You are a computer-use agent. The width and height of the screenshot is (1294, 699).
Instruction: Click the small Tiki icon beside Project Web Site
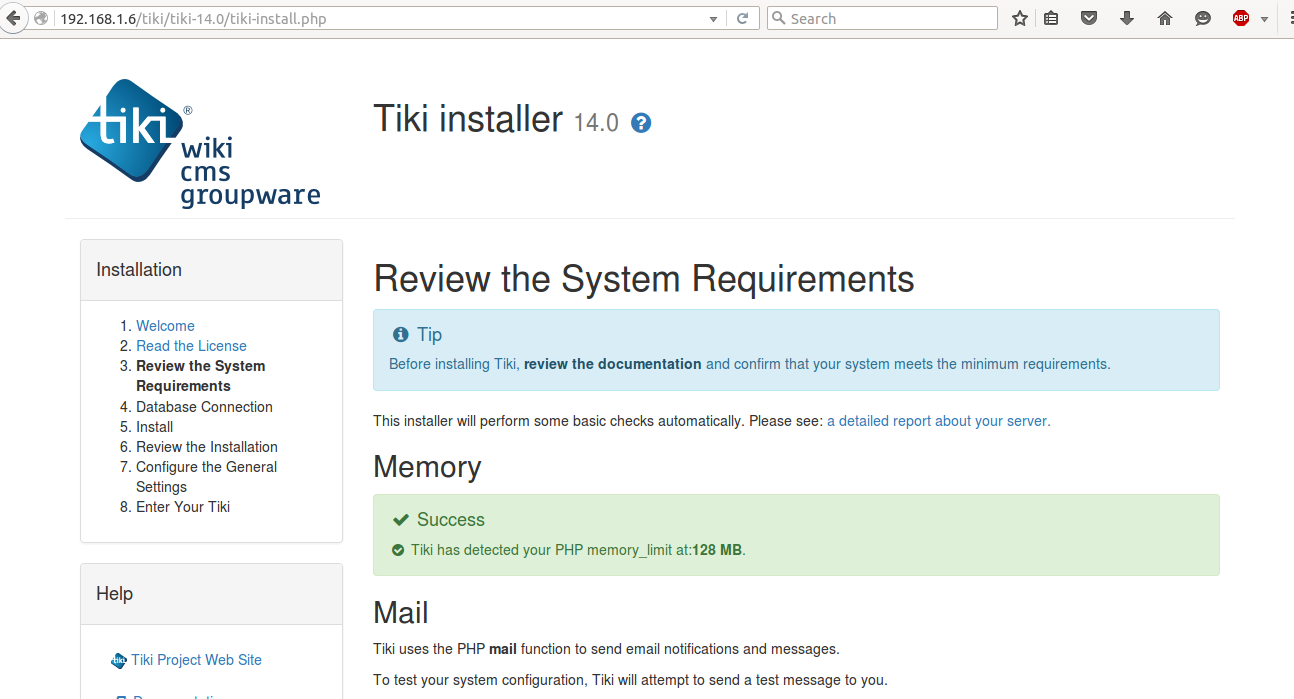(x=119, y=660)
